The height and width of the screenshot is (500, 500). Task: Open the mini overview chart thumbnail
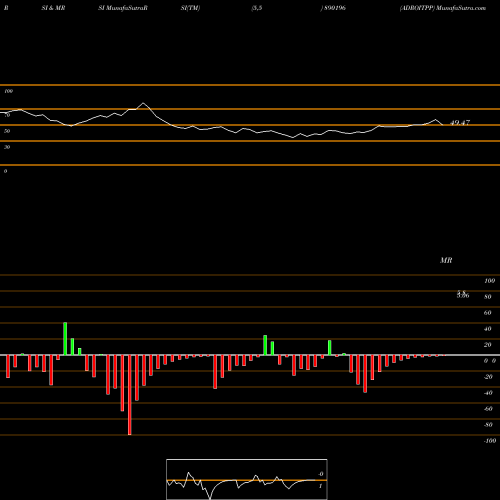(247, 479)
